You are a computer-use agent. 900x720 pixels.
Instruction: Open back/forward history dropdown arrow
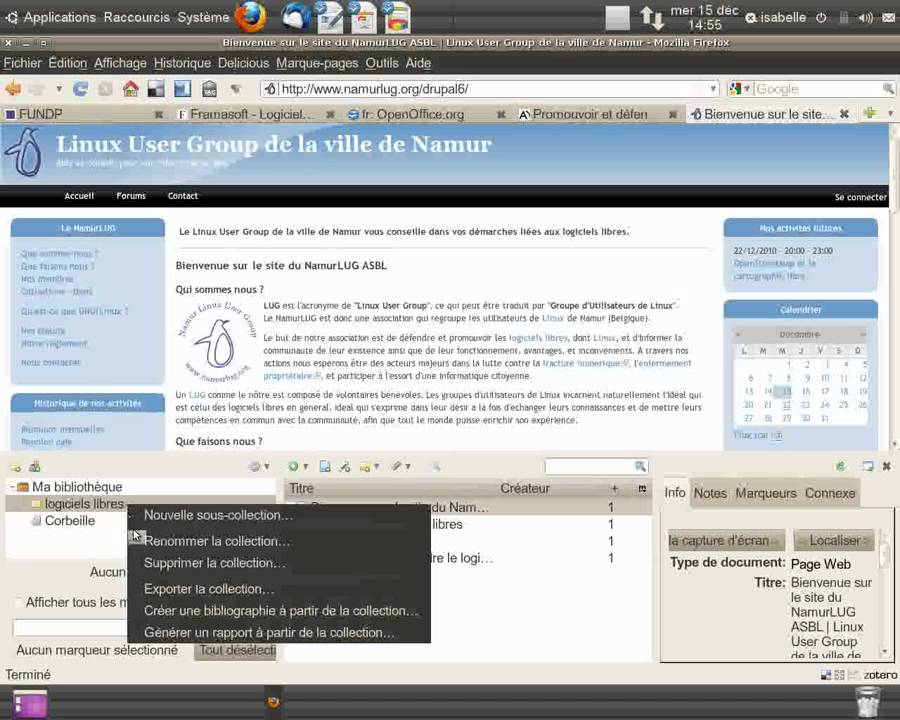59,89
